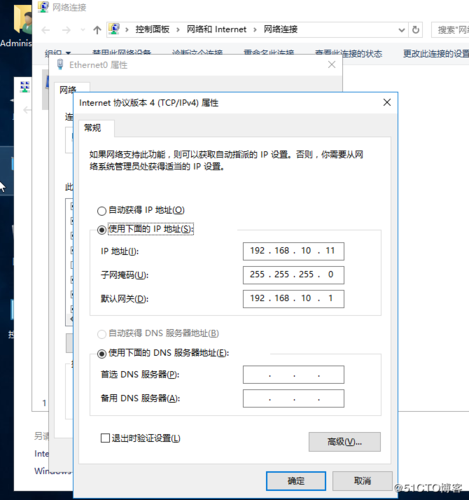
Task: Click the Network Connections window title icon
Action: [x=43, y=7]
